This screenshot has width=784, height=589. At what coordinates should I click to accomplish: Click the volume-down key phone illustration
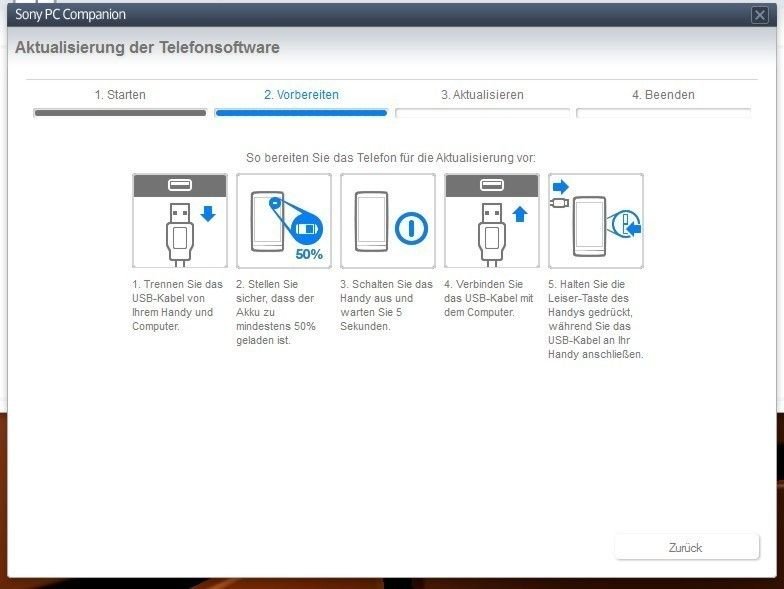point(596,220)
